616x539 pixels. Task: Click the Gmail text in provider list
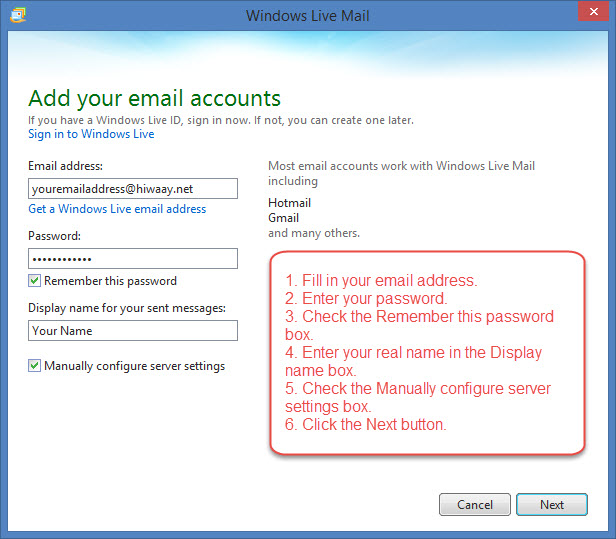(x=284, y=217)
